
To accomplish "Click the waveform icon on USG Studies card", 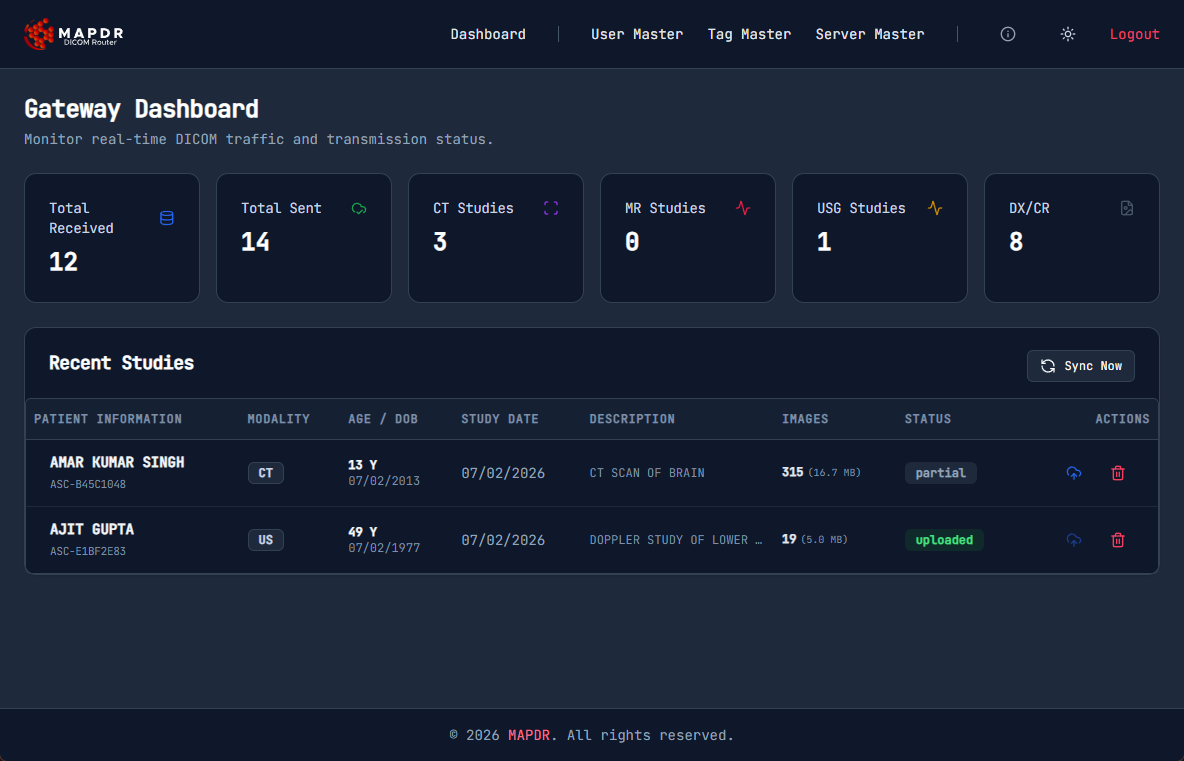I will (935, 208).
